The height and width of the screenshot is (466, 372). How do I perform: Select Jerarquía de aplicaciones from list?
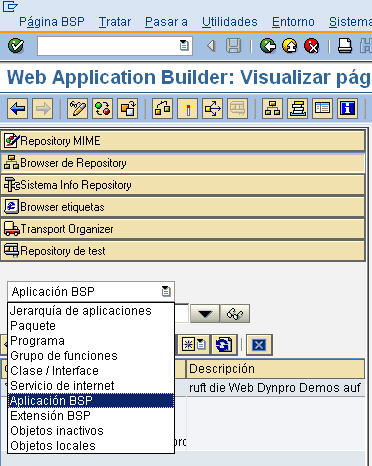[x=91, y=311]
